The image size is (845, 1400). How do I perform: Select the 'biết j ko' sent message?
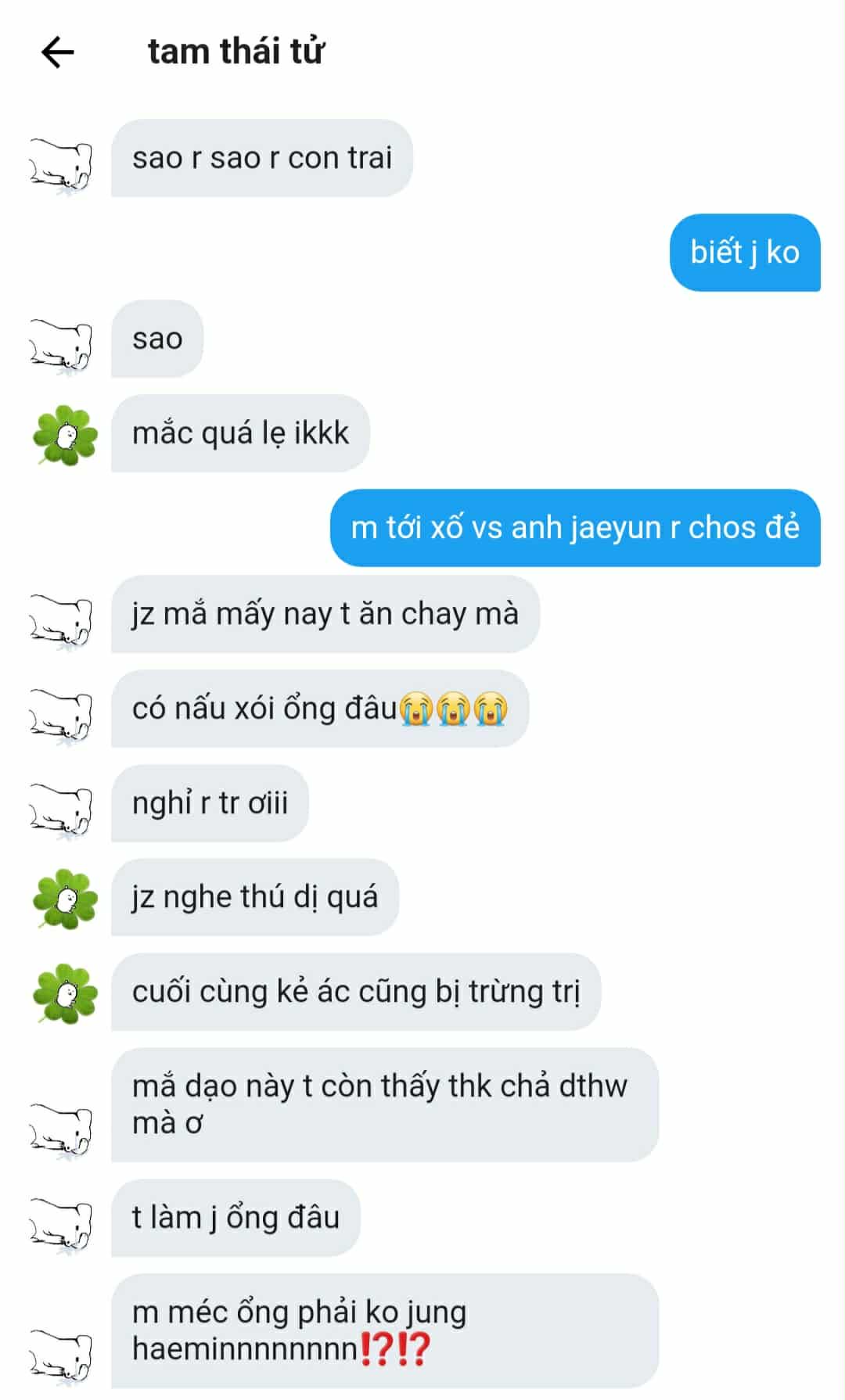[744, 253]
